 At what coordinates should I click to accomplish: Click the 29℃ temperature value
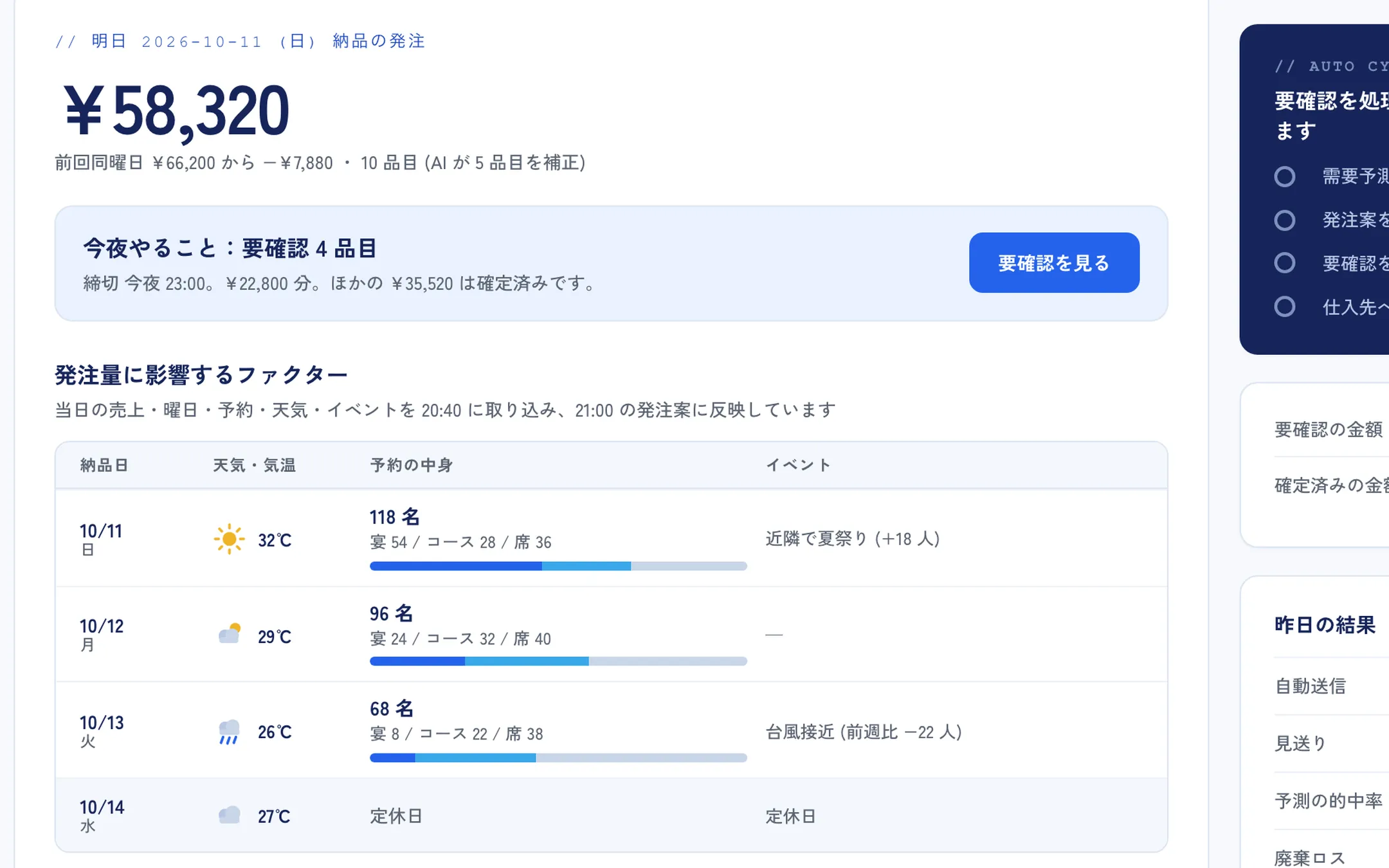(x=275, y=637)
